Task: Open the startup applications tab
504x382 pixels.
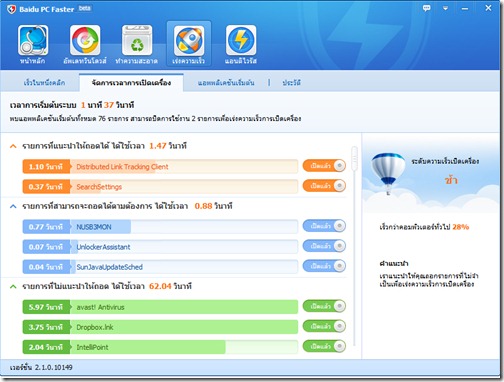Action: click(x=226, y=83)
